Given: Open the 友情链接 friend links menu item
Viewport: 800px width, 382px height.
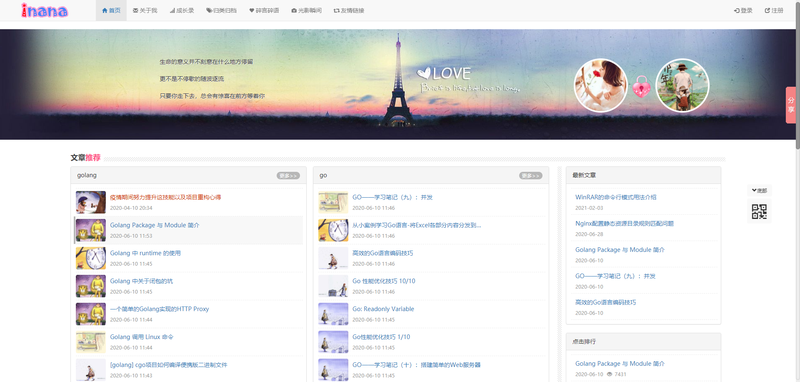Looking at the screenshot, I should pyautogui.click(x=349, y=10).
